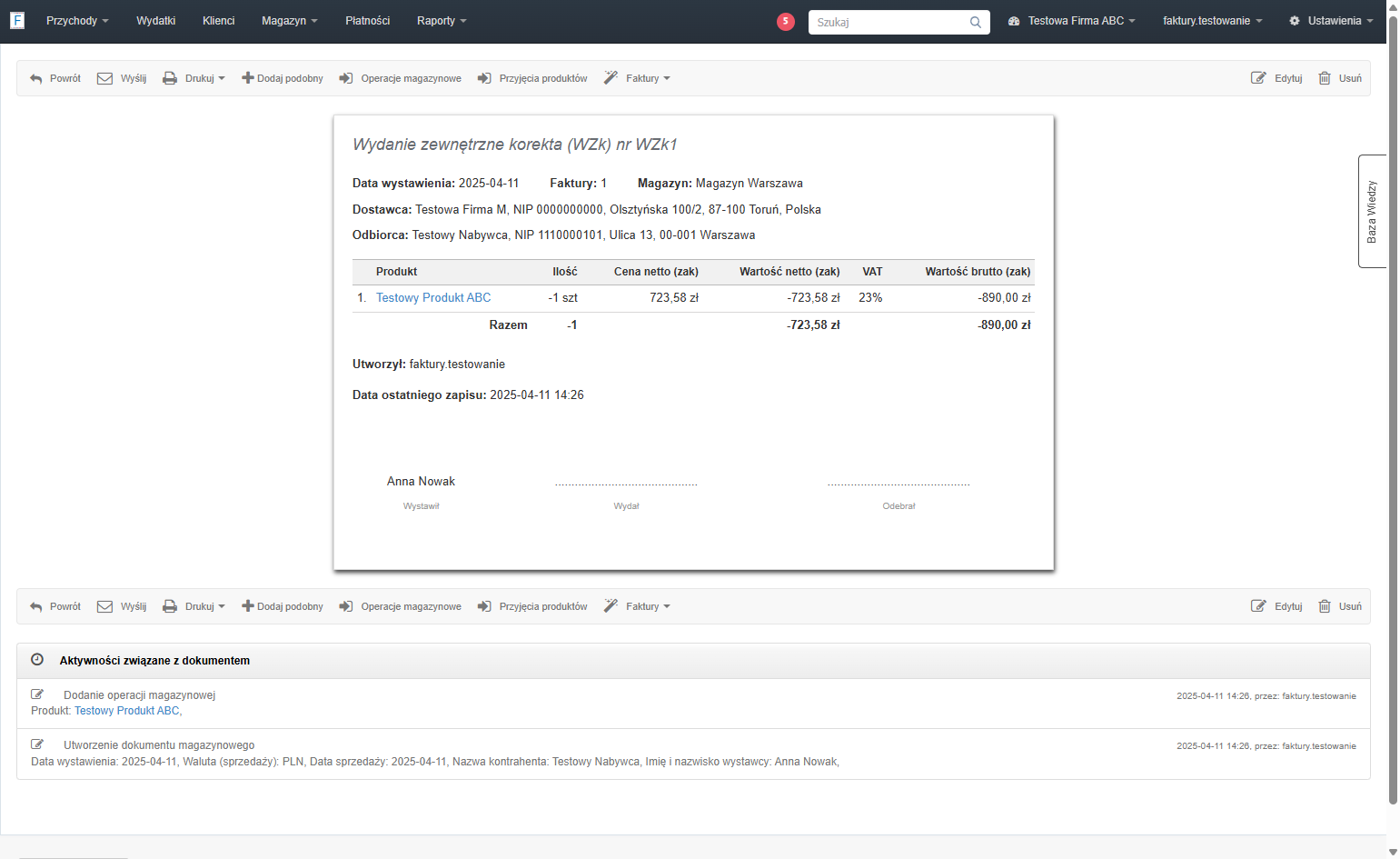Expand the Faktury dropdown in bottom toolbar
Viewport: 1400px width, 859px height.
[x=637, y=606]
